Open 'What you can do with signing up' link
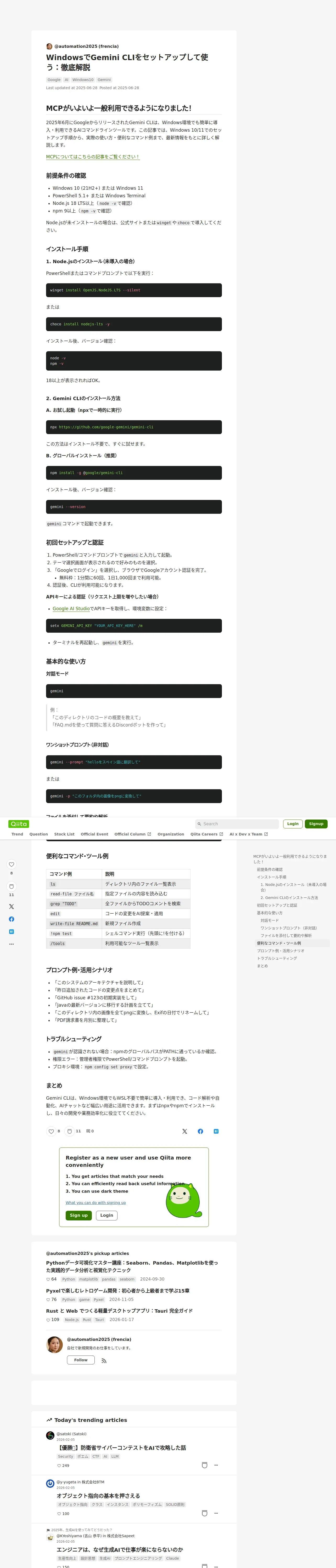 click(x=96, y=1202)
